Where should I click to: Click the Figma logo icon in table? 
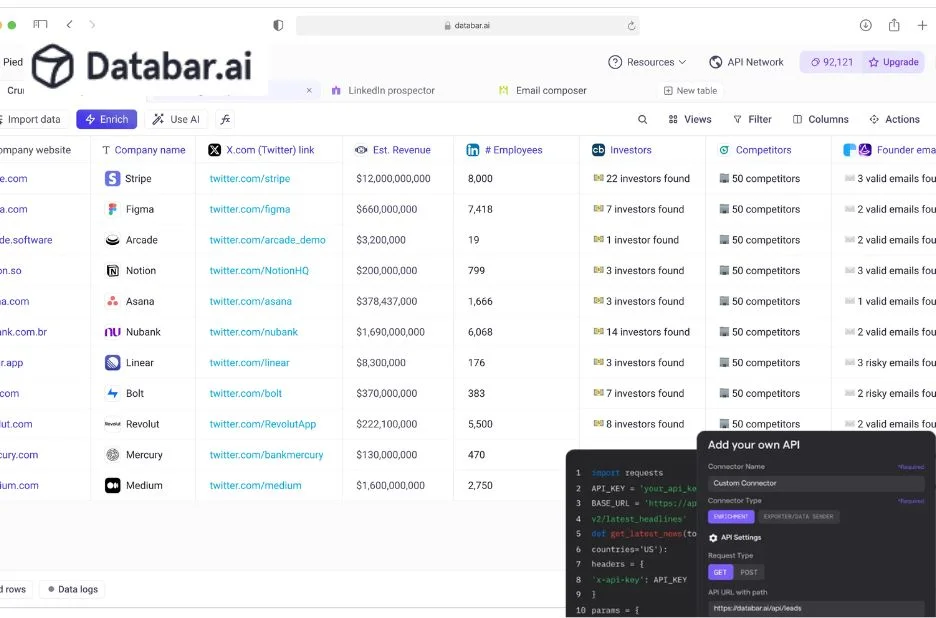pos(112,210)
